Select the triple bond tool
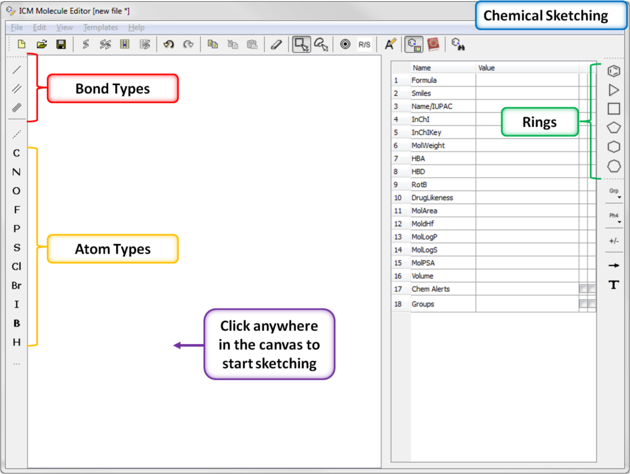Image resolution: width=630 pixels, height=474 pixels. 17,108
